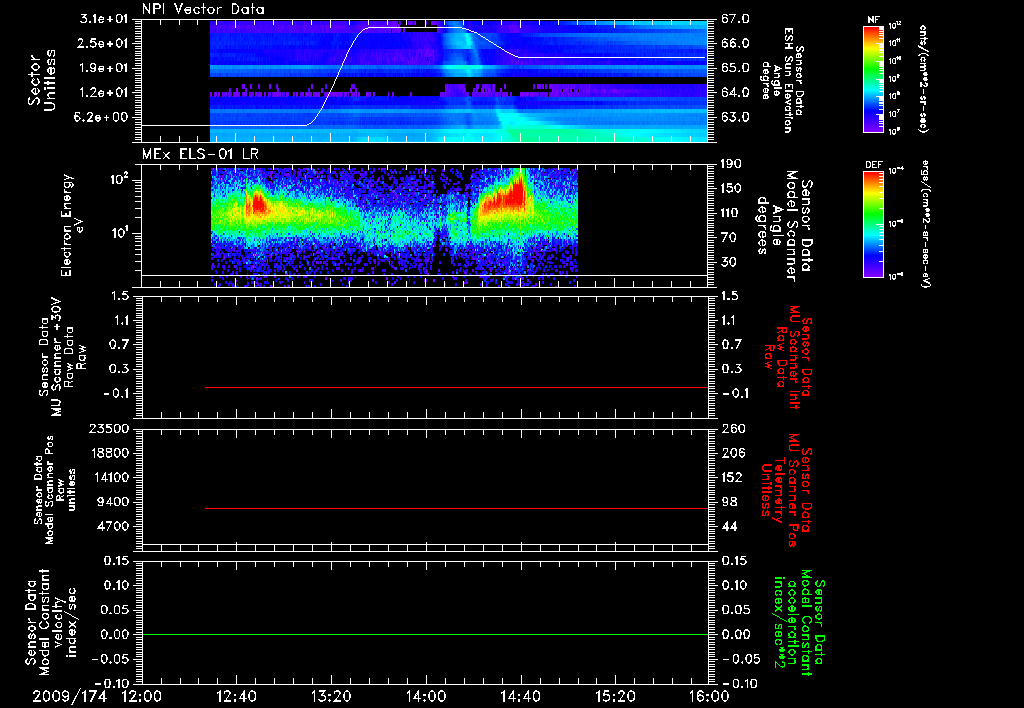Click the NF color scale bar
The image size is (1024, 708).
coord(873,79)
